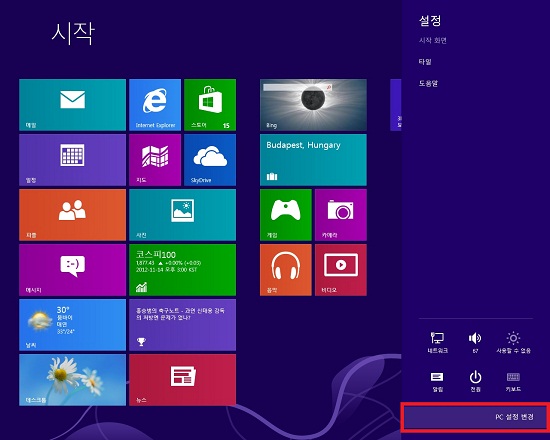Open the Photos tile

(x=182, y=215)
